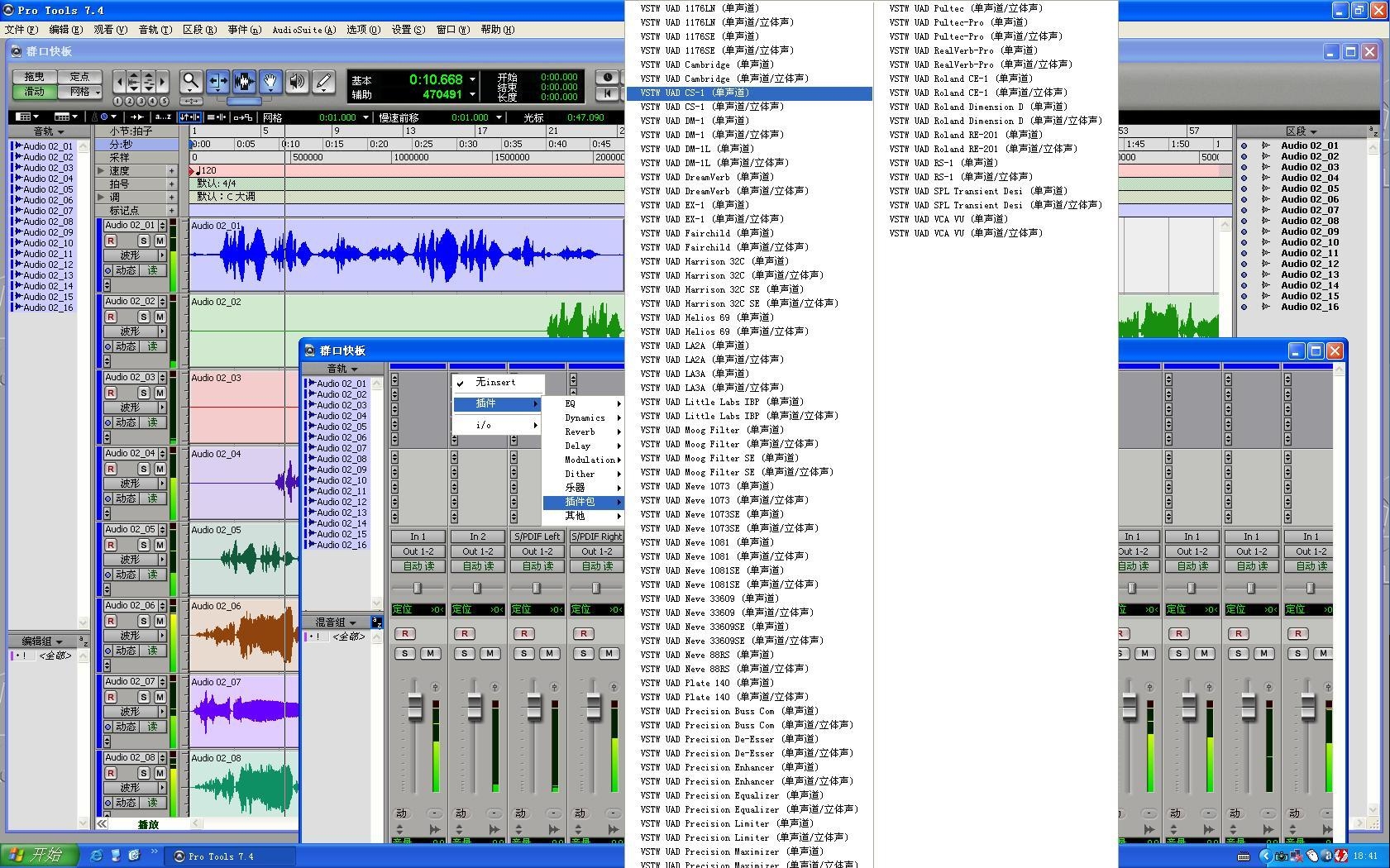Click the S/PDIF Right volume fader

point(594,707)
